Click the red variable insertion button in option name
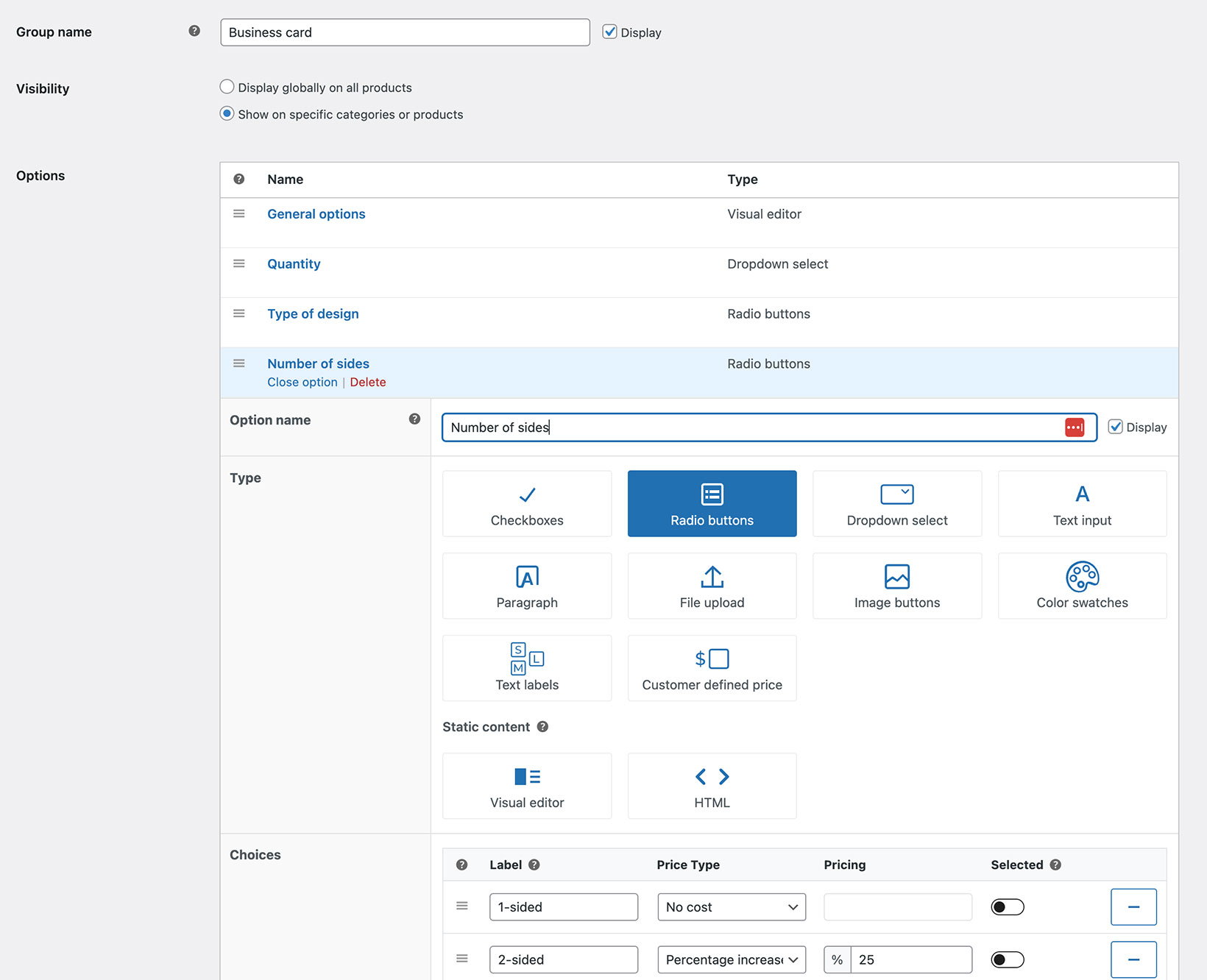This screenshot has height=980, width=1207. (1075, 427)
